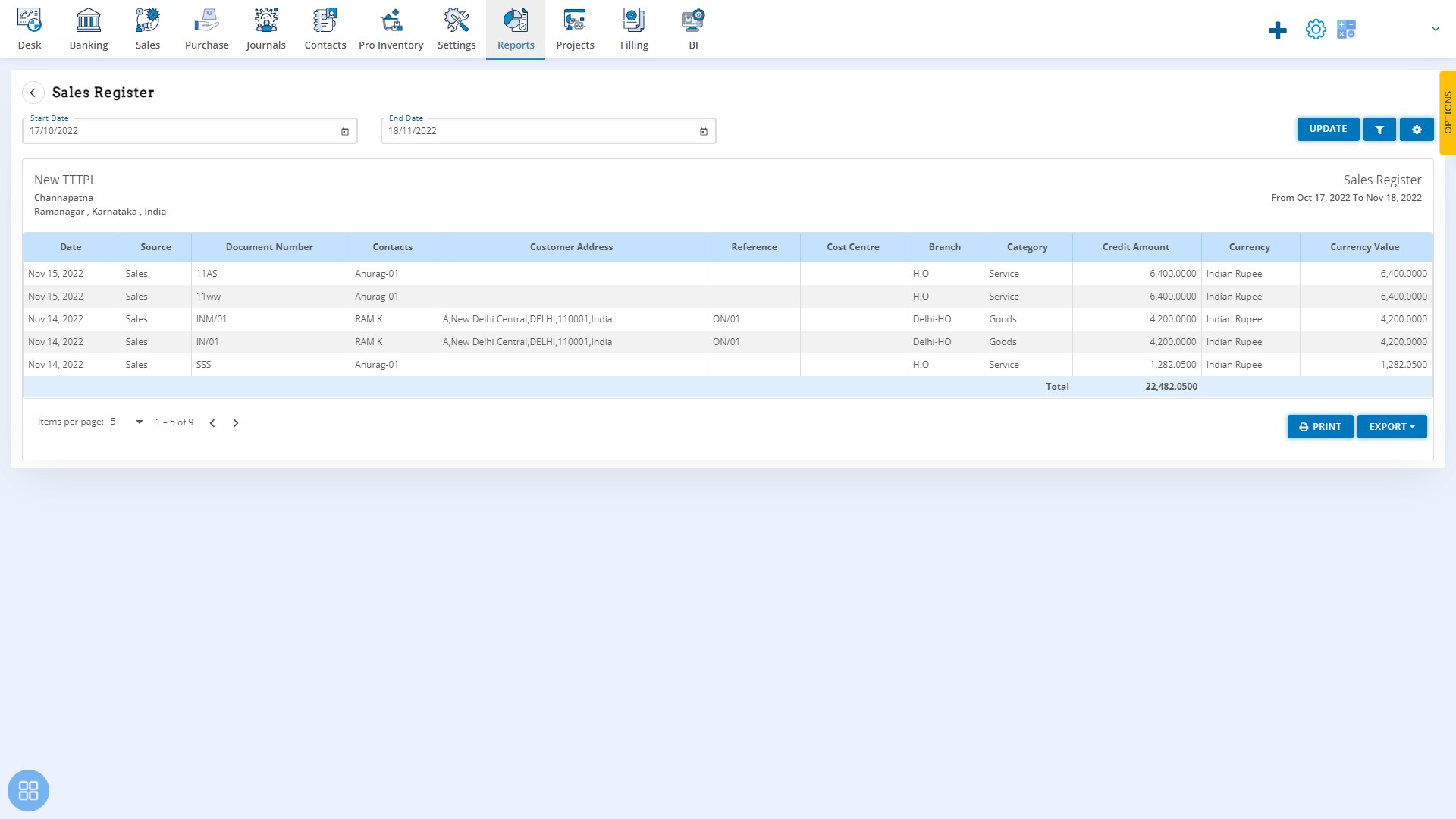Click the grid/dashboard icon bottom left
1456x819 pixels.
tap(27, 790)
